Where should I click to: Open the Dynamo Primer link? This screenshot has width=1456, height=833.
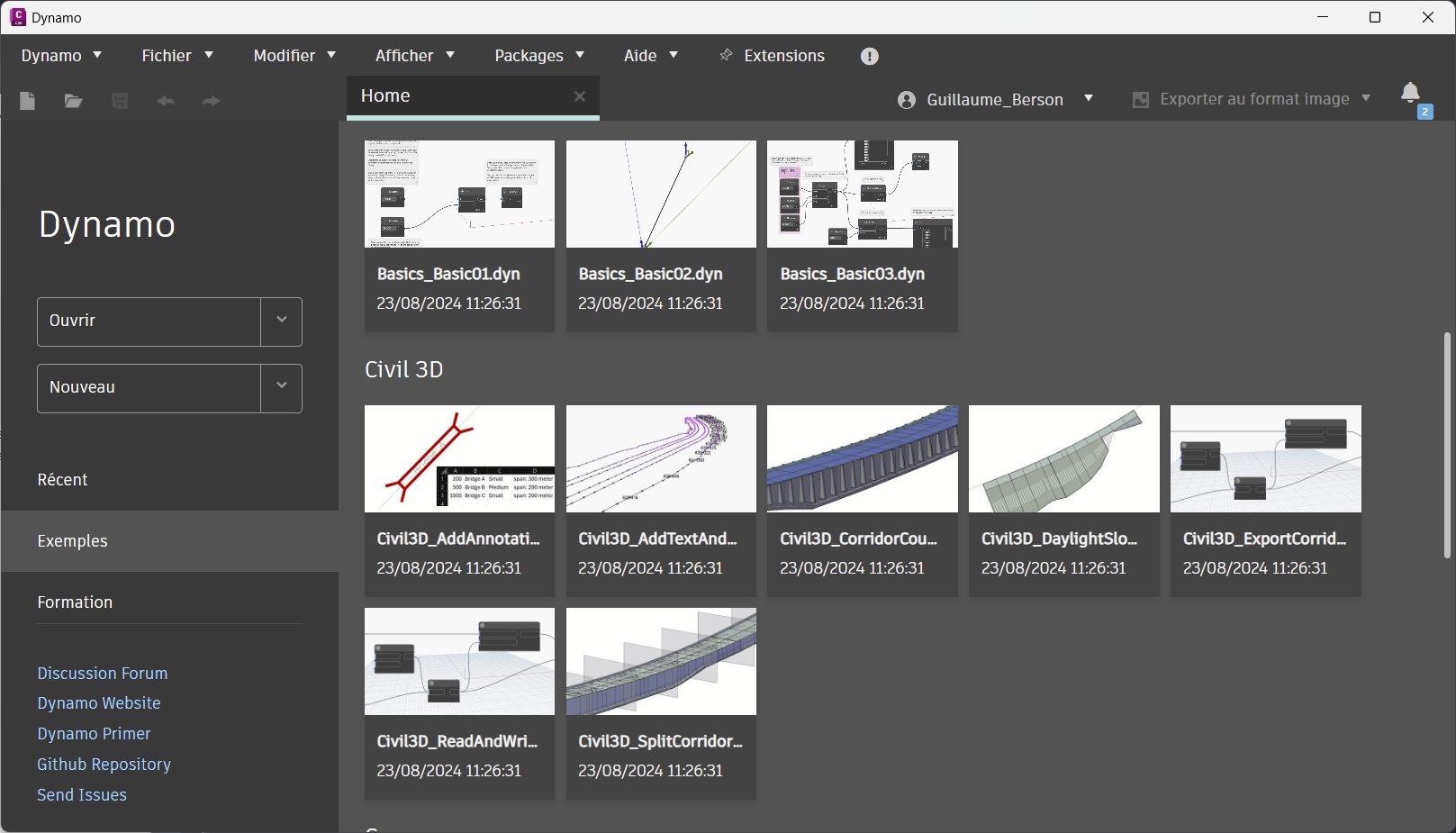click(x=94, y=734)
